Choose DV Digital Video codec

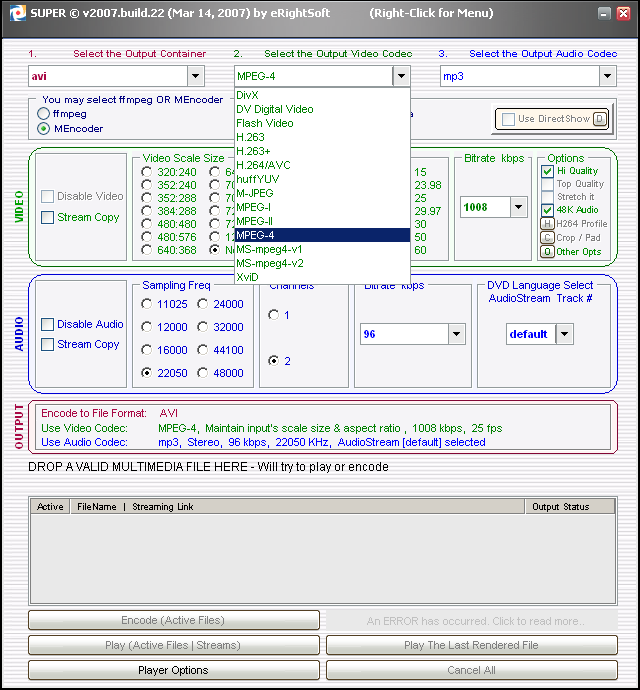(x=322, y=109)
